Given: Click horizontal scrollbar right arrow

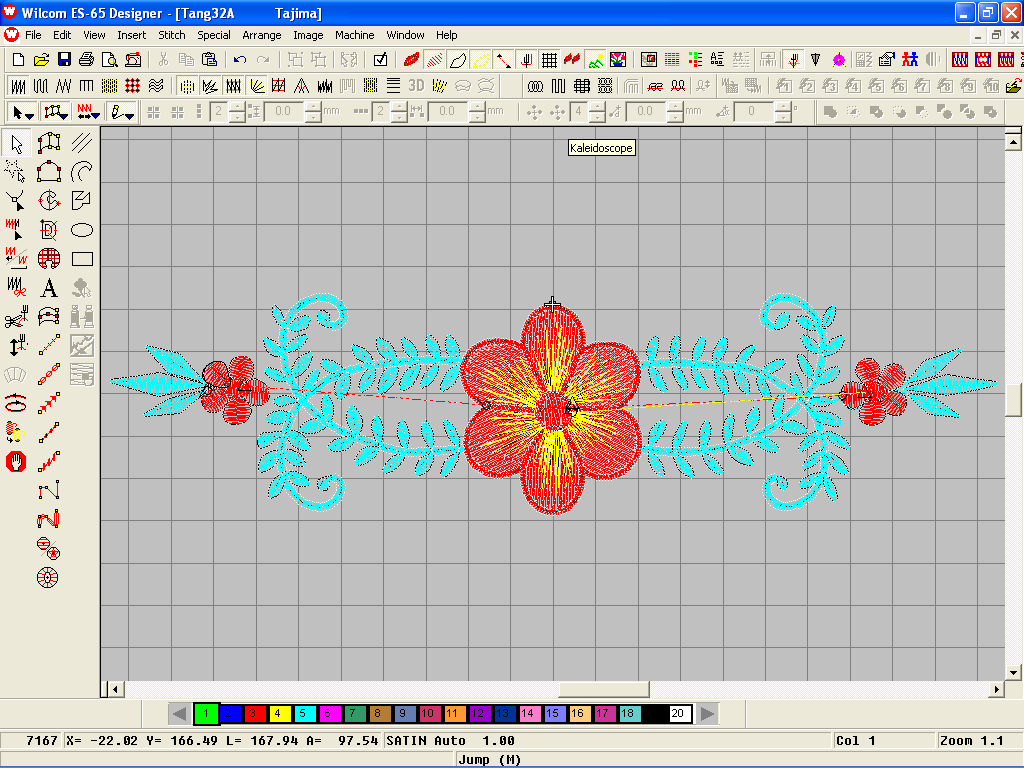Looking at the screenshot, I should (997, 689).
